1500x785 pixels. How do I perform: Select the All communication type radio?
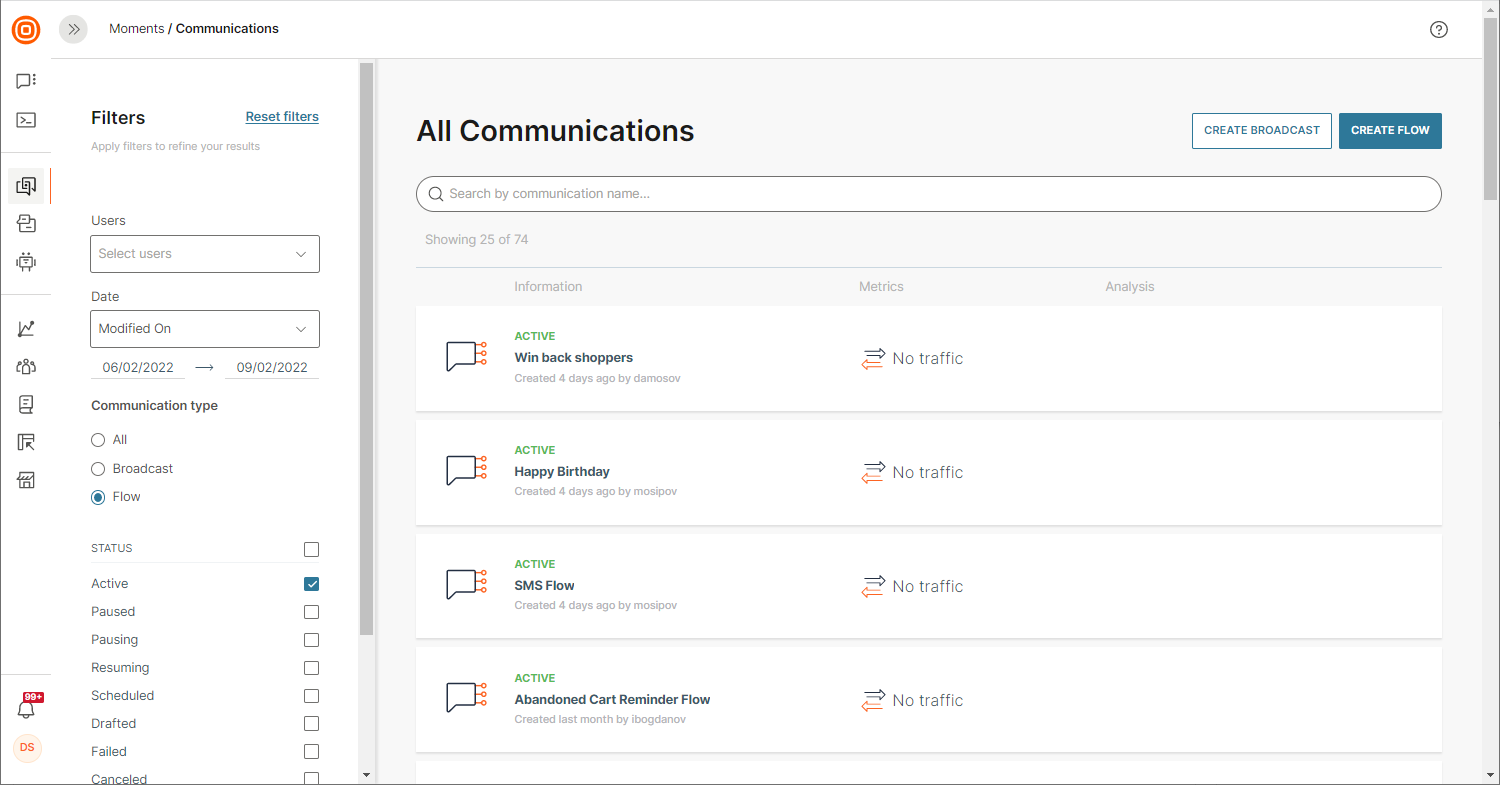[98, 440]
